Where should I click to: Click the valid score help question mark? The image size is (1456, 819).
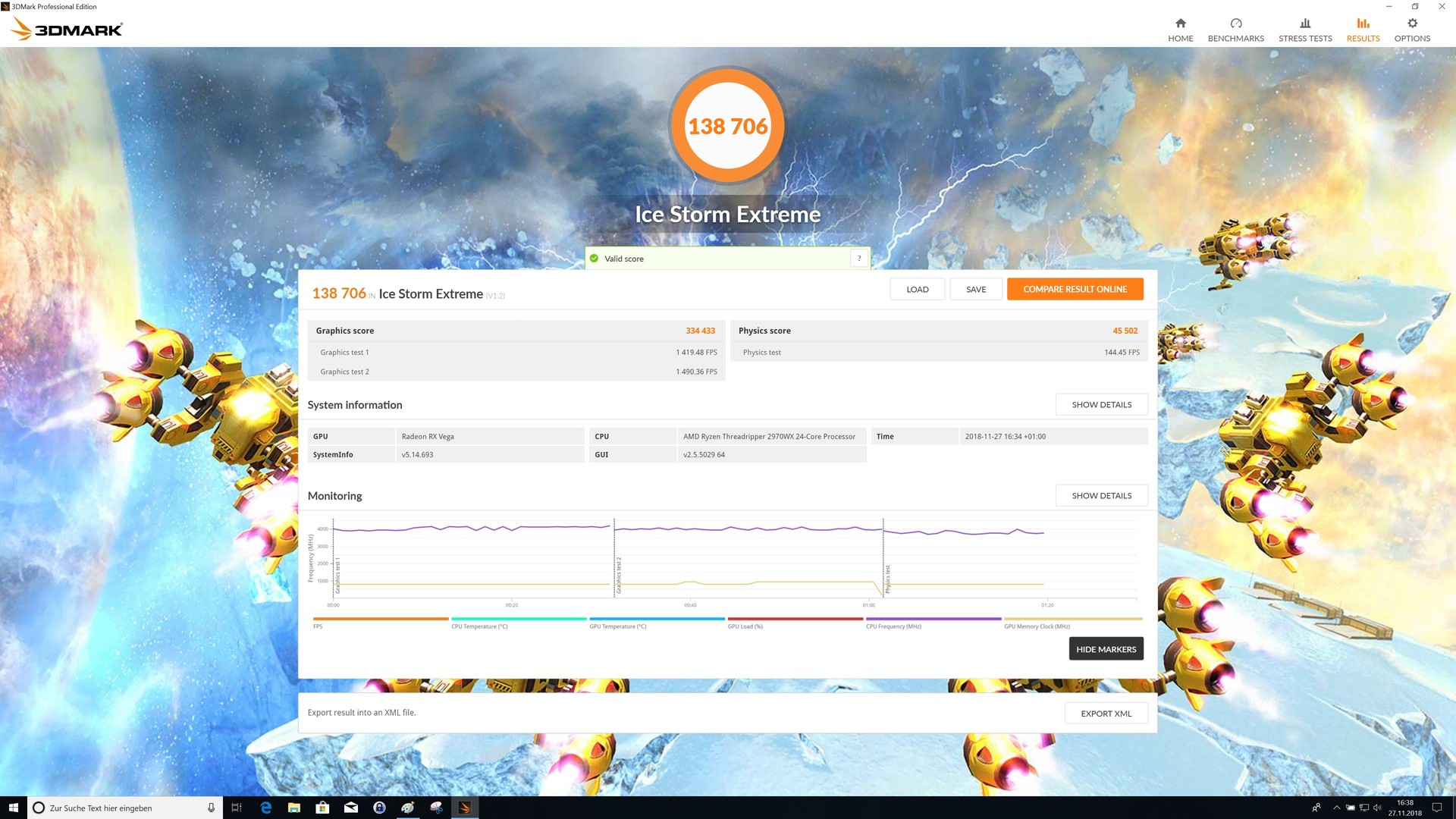click(858, 259)
